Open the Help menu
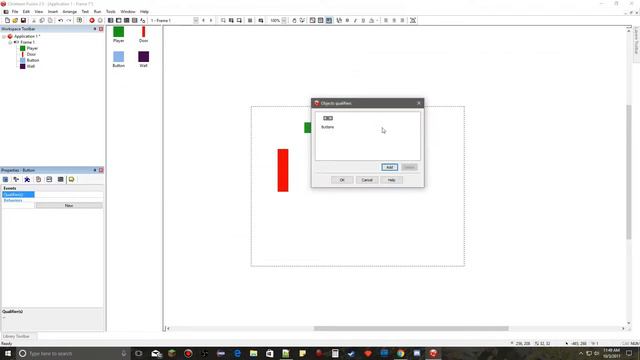This screenshot has height=360, width=640. point(144,12)
